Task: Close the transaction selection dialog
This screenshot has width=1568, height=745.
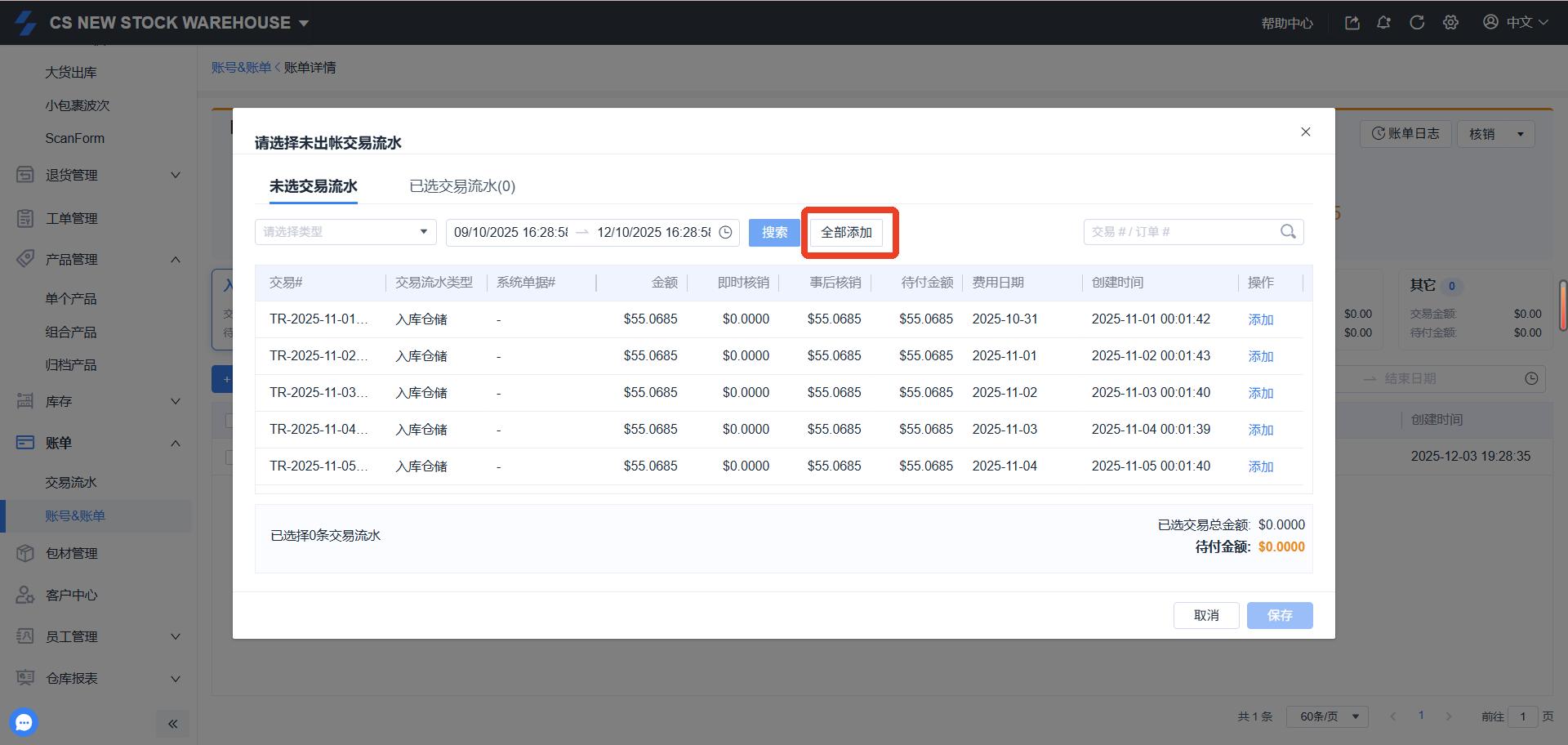Action: 1305,132
